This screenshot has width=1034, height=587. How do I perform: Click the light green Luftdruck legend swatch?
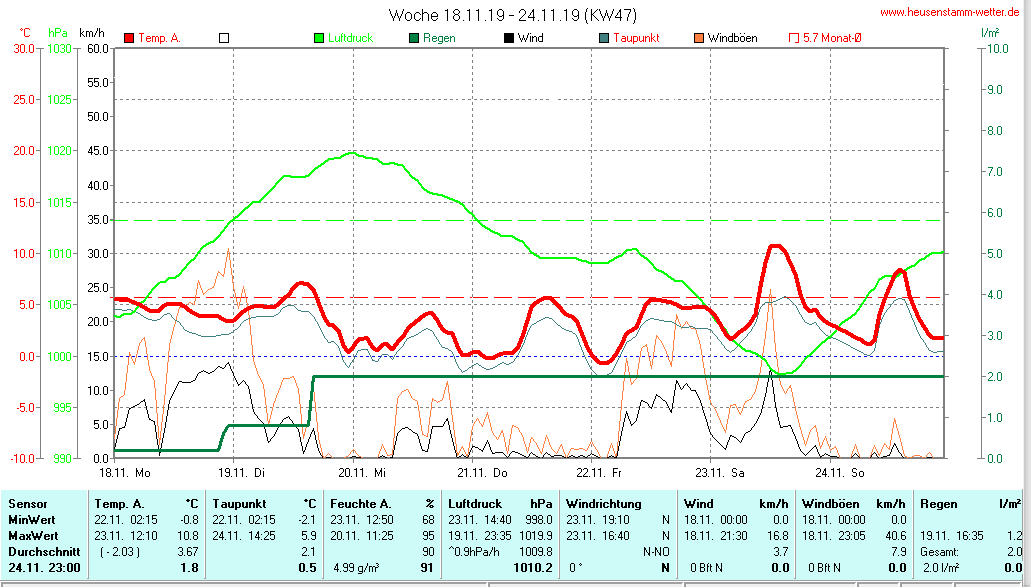(319, 38)
